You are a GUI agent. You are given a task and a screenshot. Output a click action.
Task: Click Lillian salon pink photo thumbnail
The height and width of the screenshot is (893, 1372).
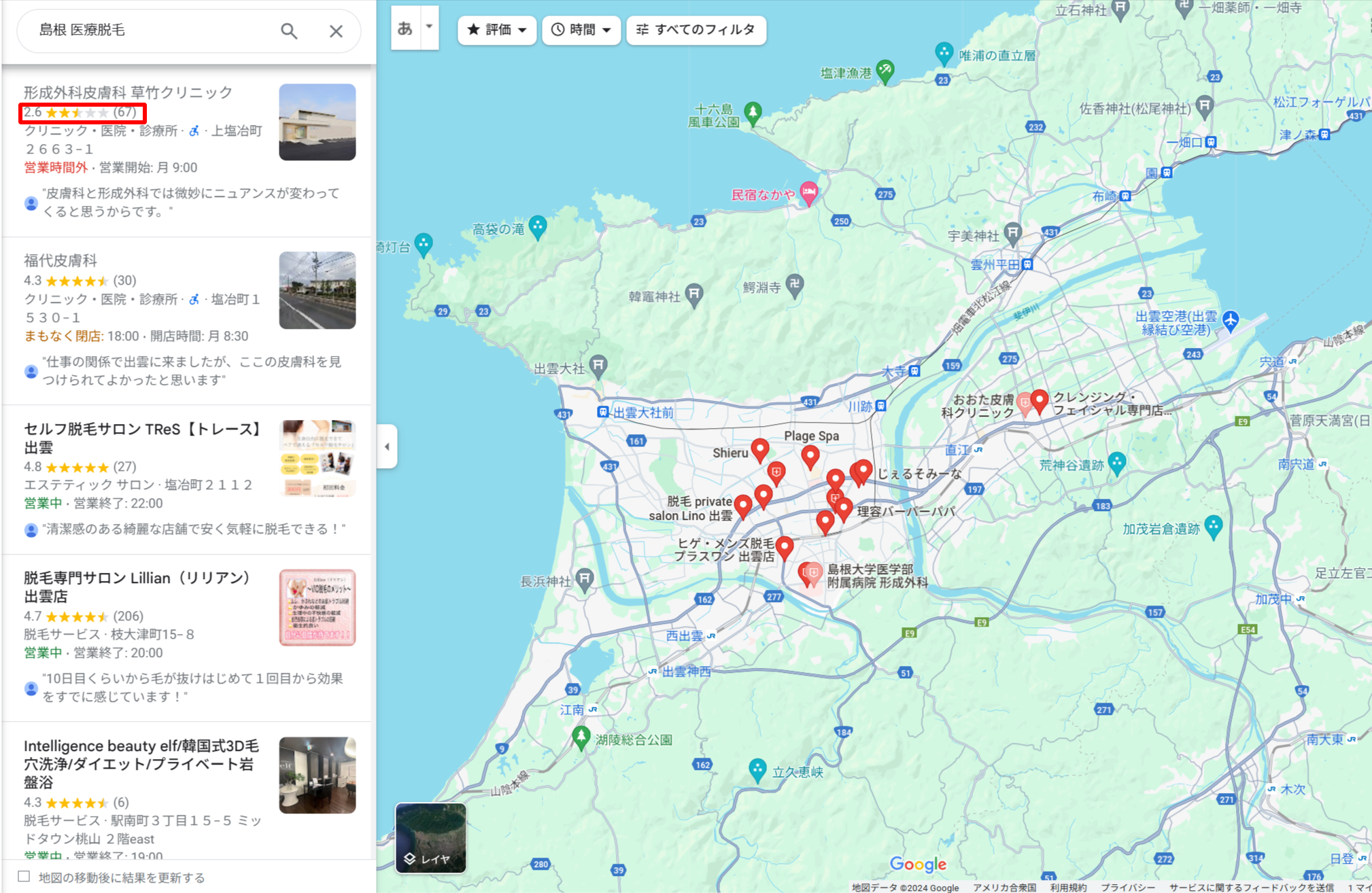(x=318, y=608)
